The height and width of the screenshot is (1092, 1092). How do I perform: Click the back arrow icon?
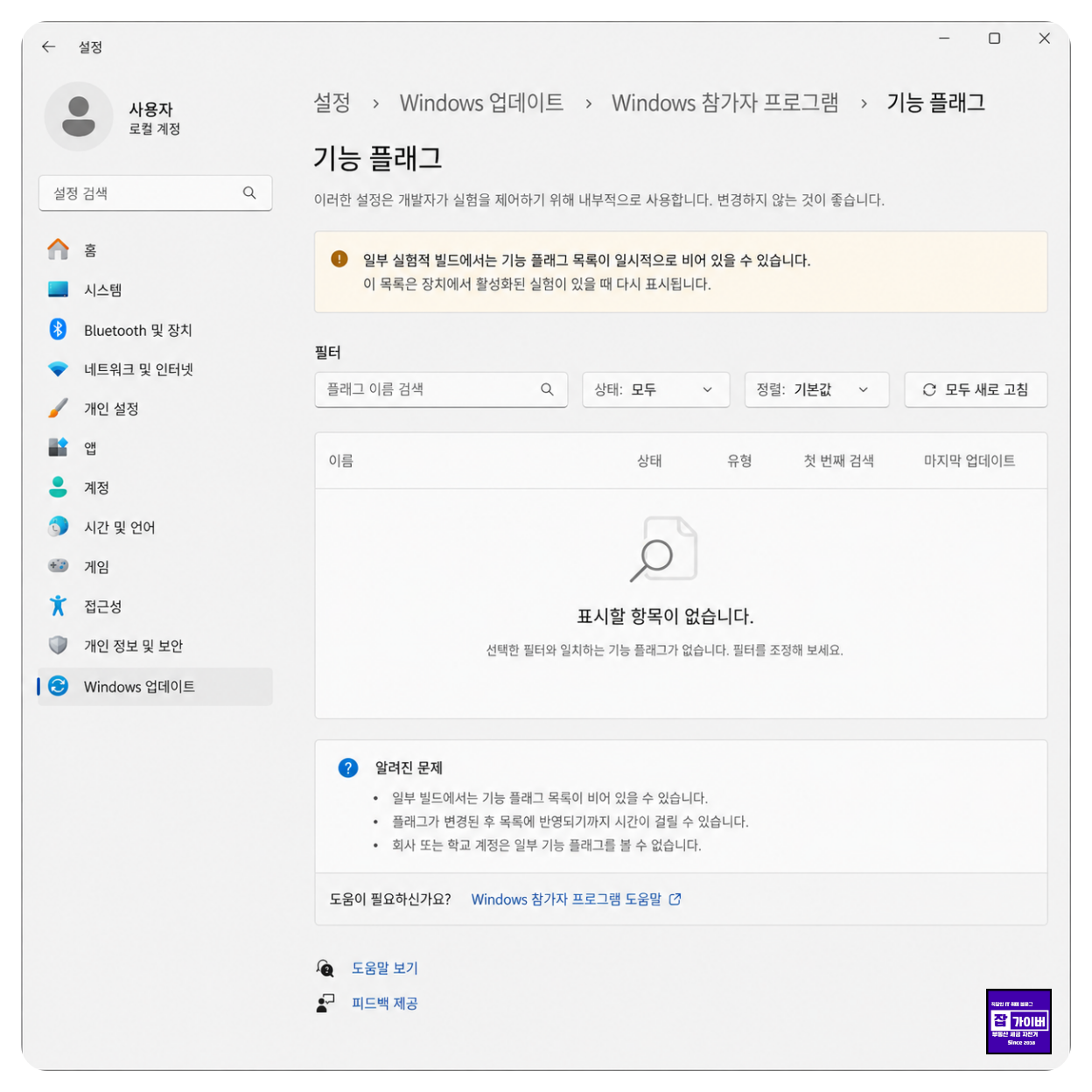48,47
